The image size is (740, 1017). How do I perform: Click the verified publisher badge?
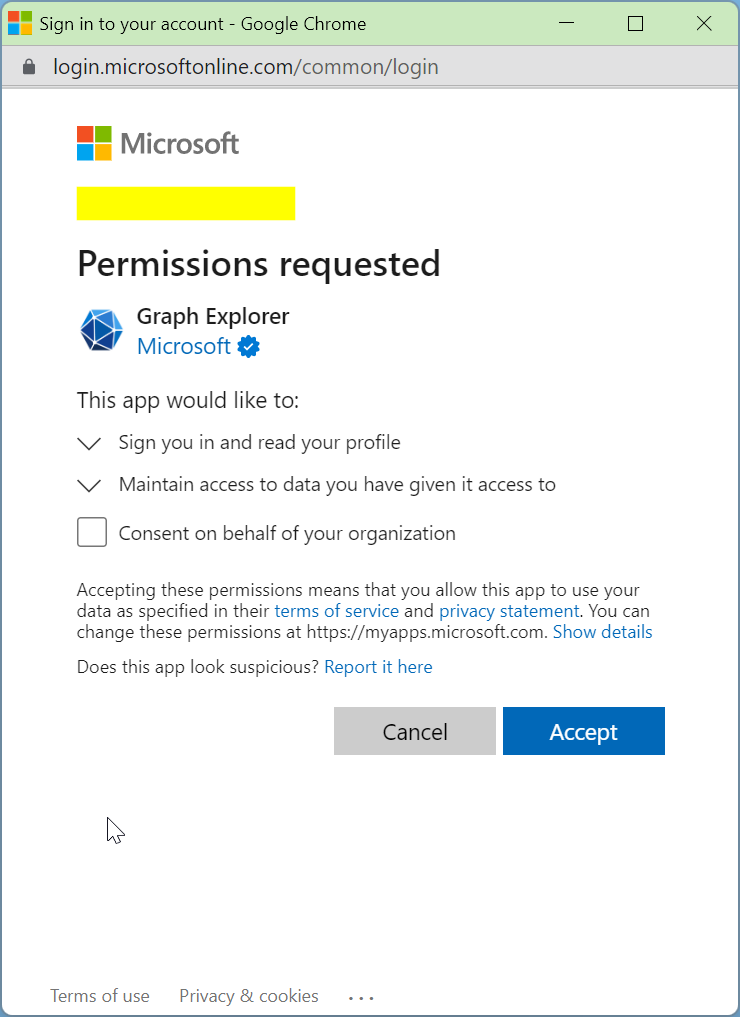click(x=248, y=346)
